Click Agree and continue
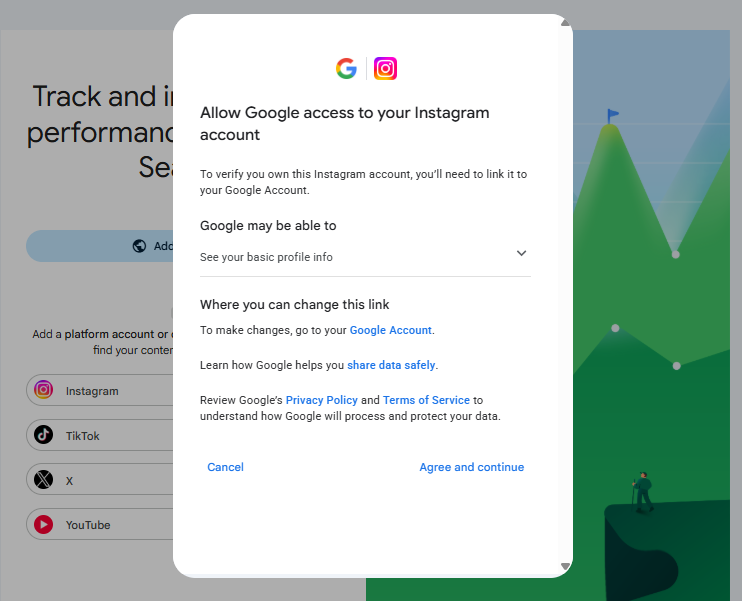The height and width of the screenshot is (601, 742). (x=471, y=467)
